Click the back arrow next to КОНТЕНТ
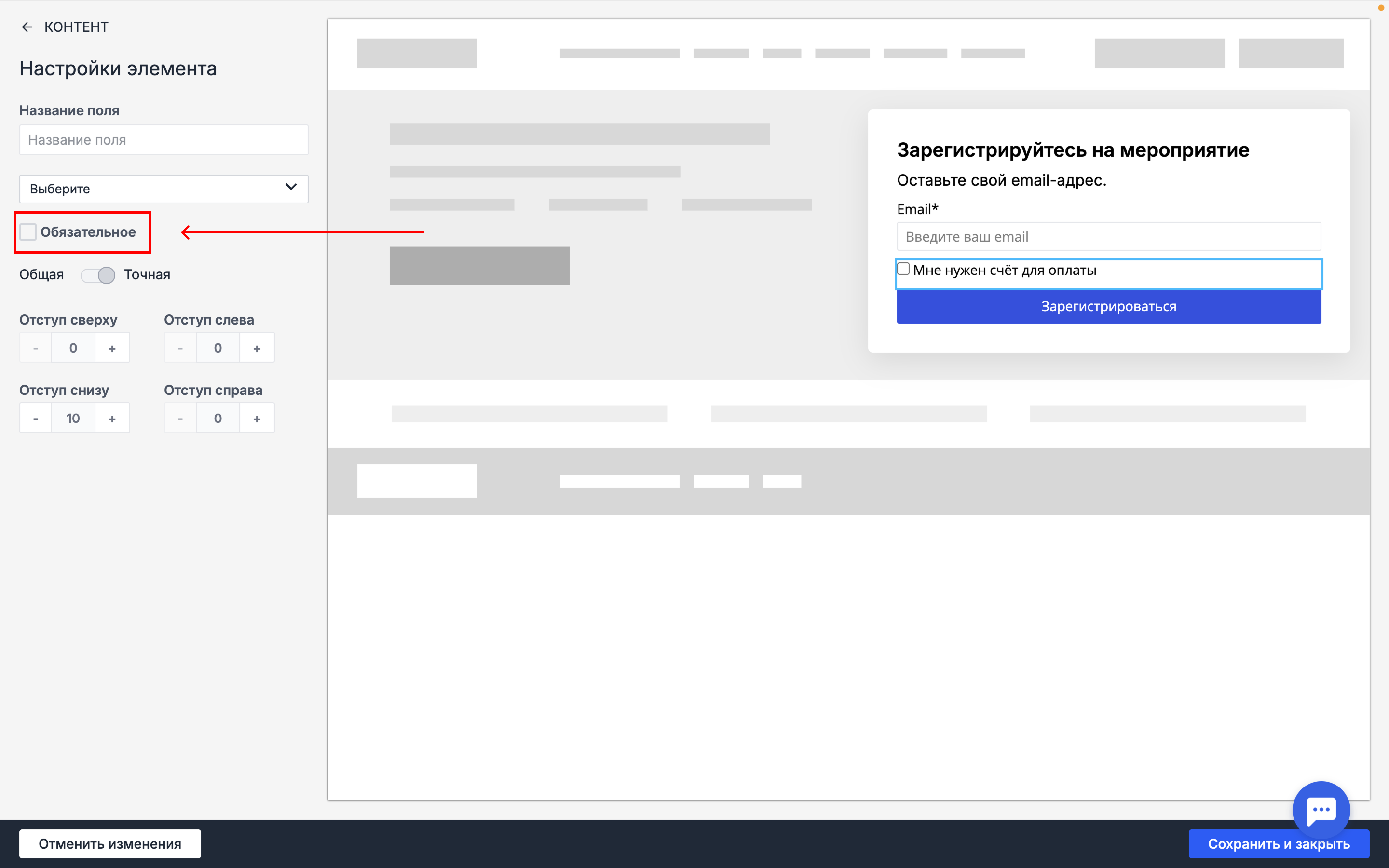 click(x=27, y=27)
